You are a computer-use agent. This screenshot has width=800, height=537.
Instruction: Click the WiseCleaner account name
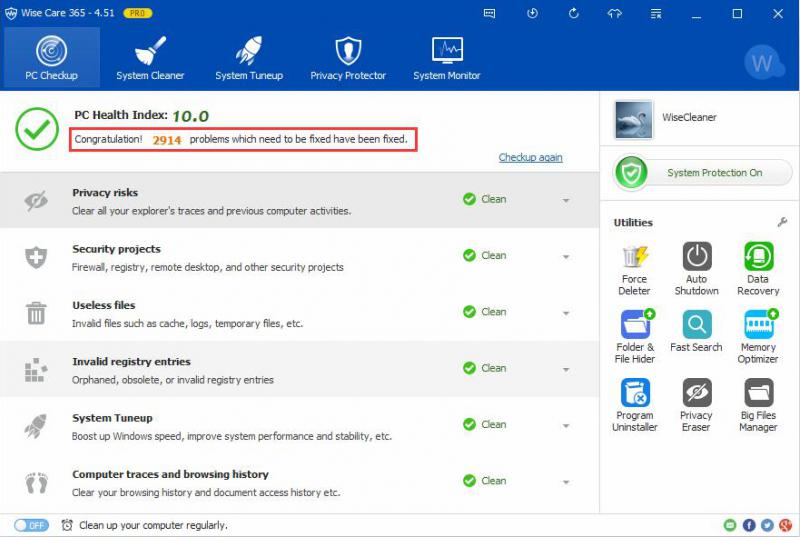(x=689, y=117)
